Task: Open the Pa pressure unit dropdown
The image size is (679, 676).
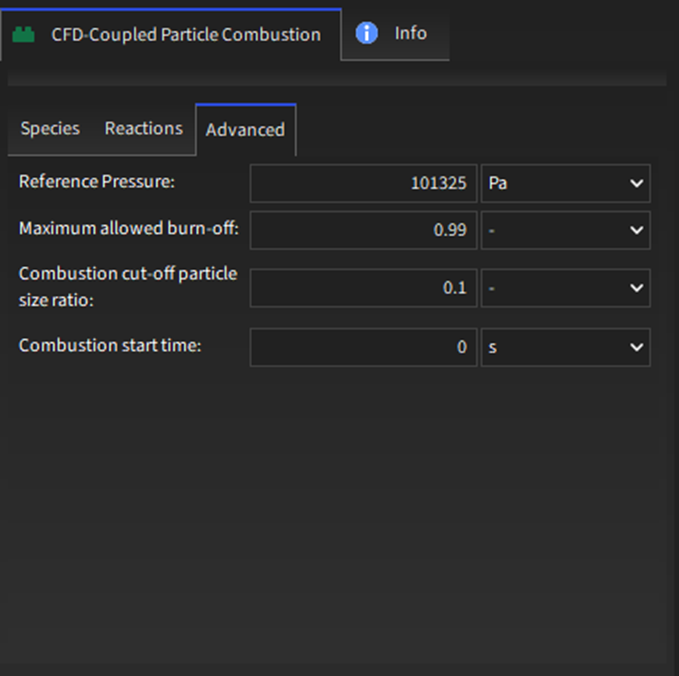Action: click(565, 183)
